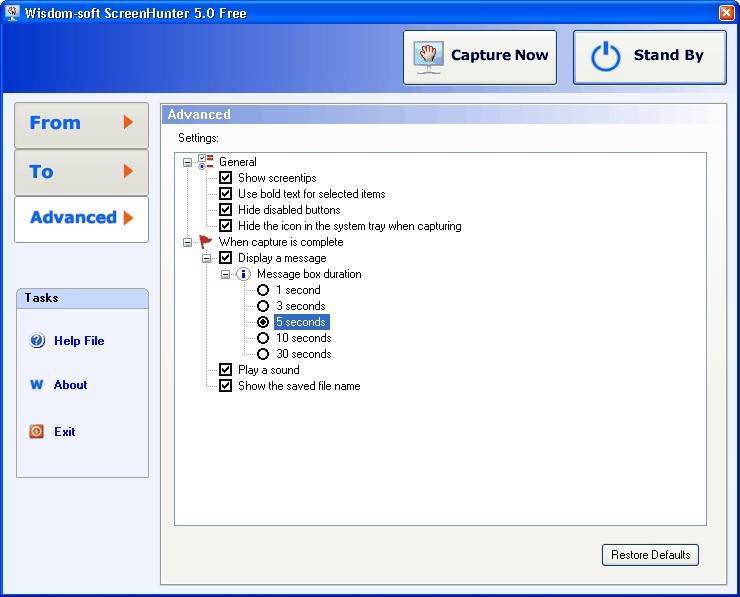740x597 pixels.
Task: Select the Advanced tab
Action: (81, 219)
